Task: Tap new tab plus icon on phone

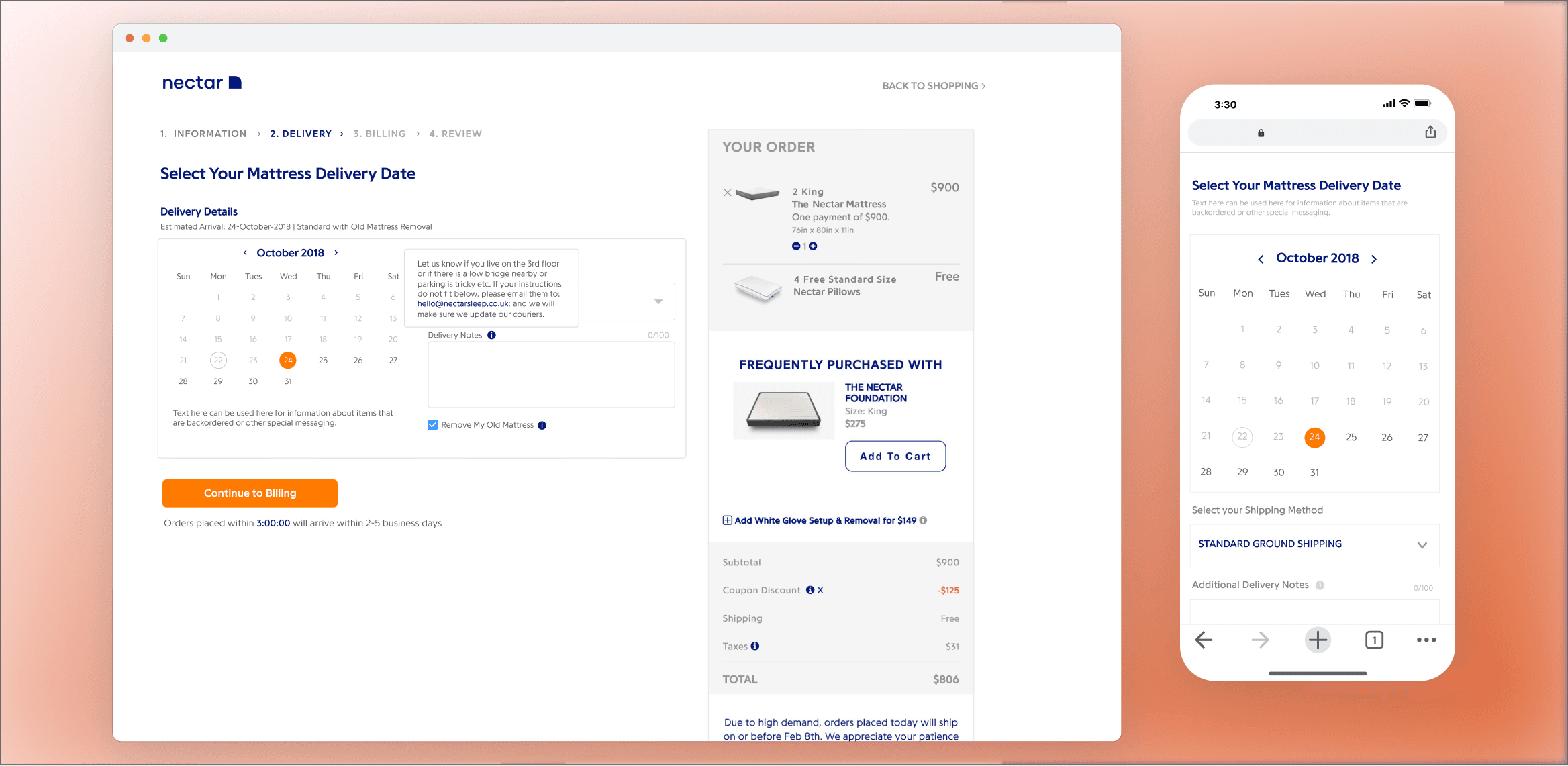Action: [1318, 640]
